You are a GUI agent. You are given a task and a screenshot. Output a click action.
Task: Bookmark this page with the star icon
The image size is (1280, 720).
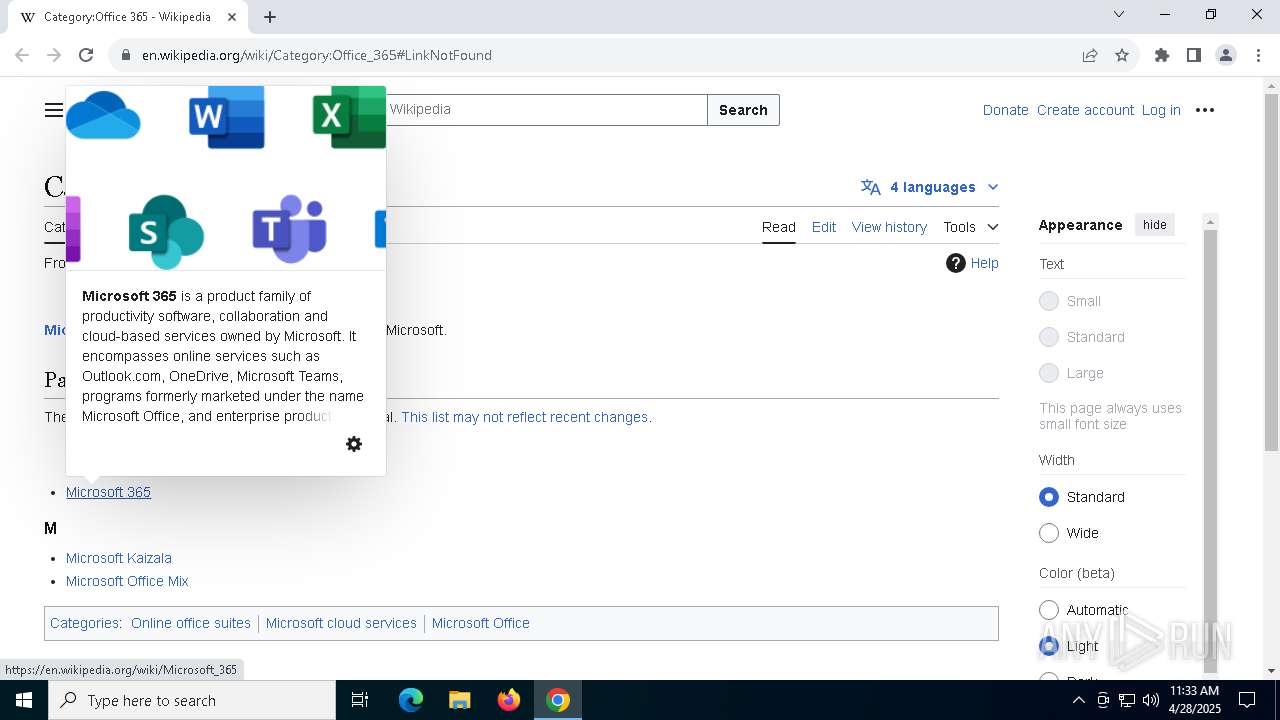tap(1122, 55)
